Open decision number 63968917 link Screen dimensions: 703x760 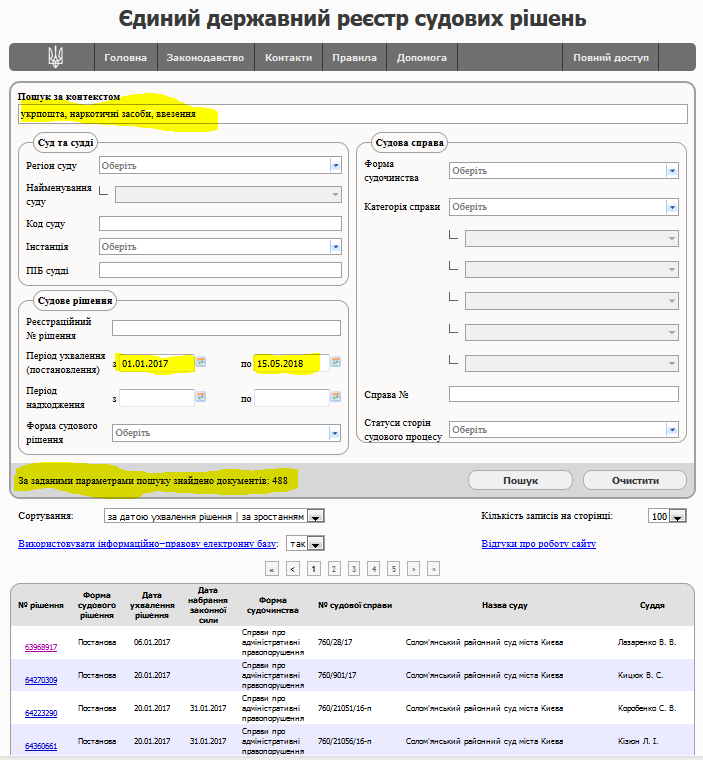click(x=41, y=647)
